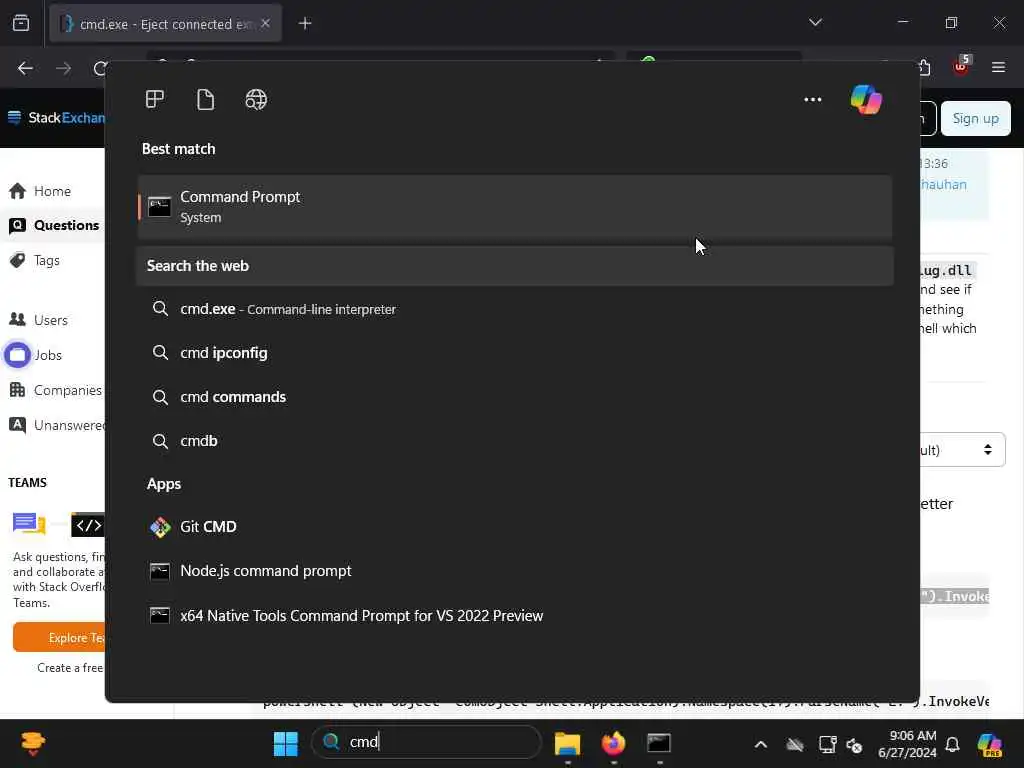
Task: Go back in the Firefox browser
Action: pyautogui.click(x=25, y=68)
